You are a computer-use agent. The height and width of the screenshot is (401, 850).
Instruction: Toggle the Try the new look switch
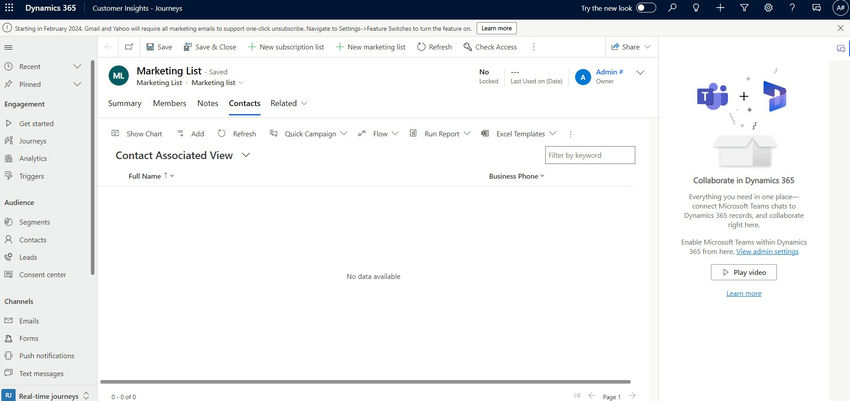(646, 8)
